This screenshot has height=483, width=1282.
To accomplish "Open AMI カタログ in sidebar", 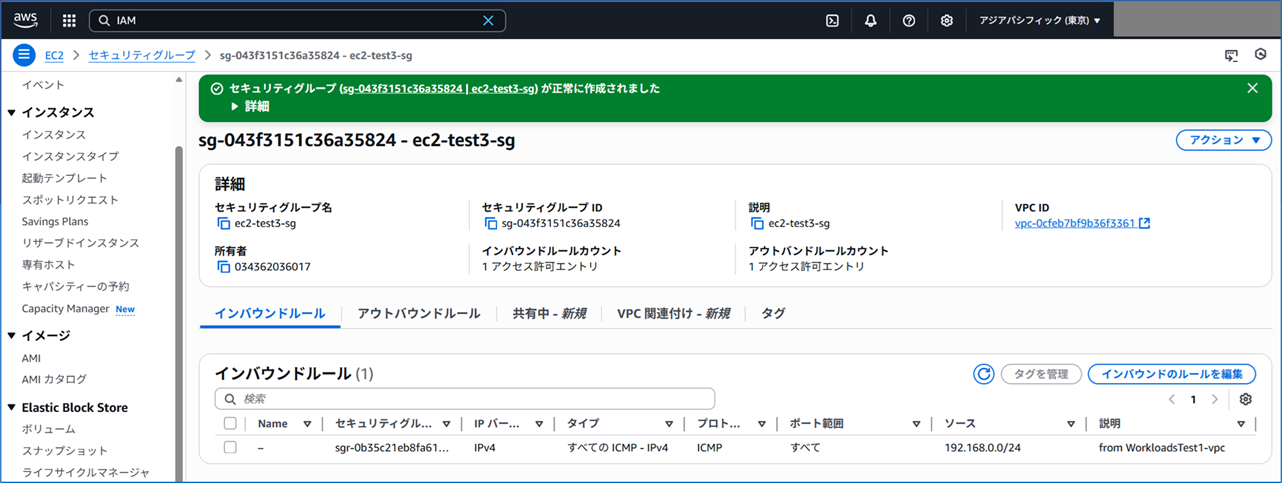I will click(x=54, y=379).
